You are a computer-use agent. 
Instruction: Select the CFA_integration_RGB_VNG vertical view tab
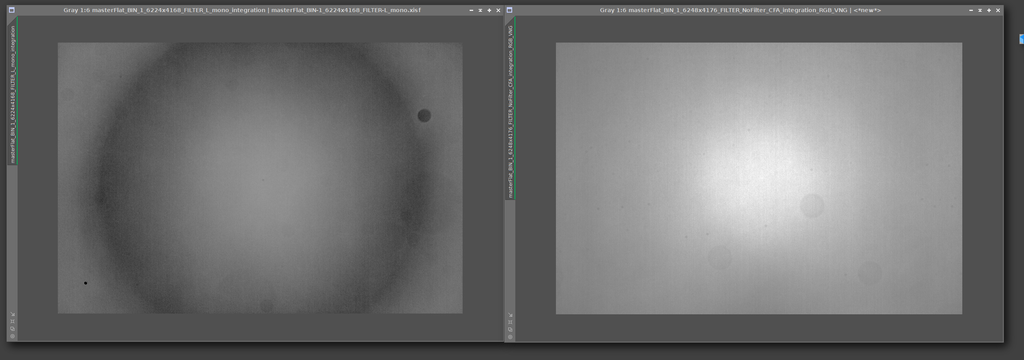tap(510, 110)
